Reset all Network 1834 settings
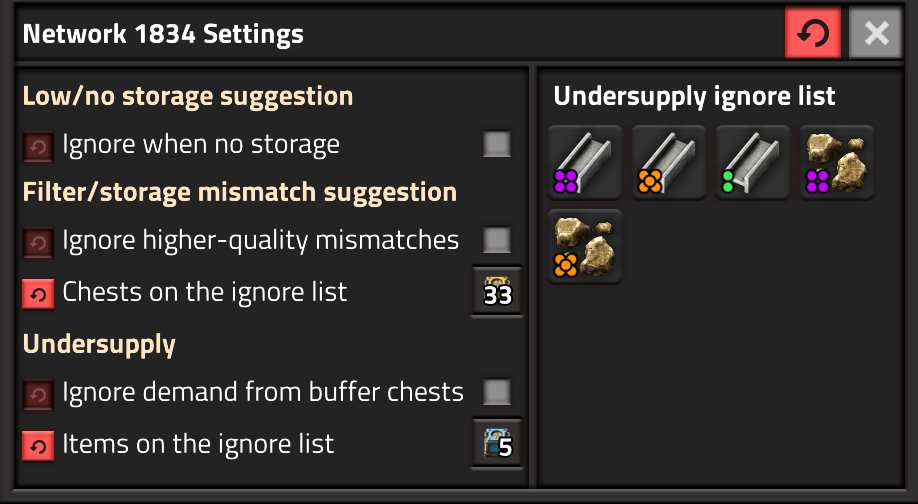918x504 pixels. tap(813, 34)
